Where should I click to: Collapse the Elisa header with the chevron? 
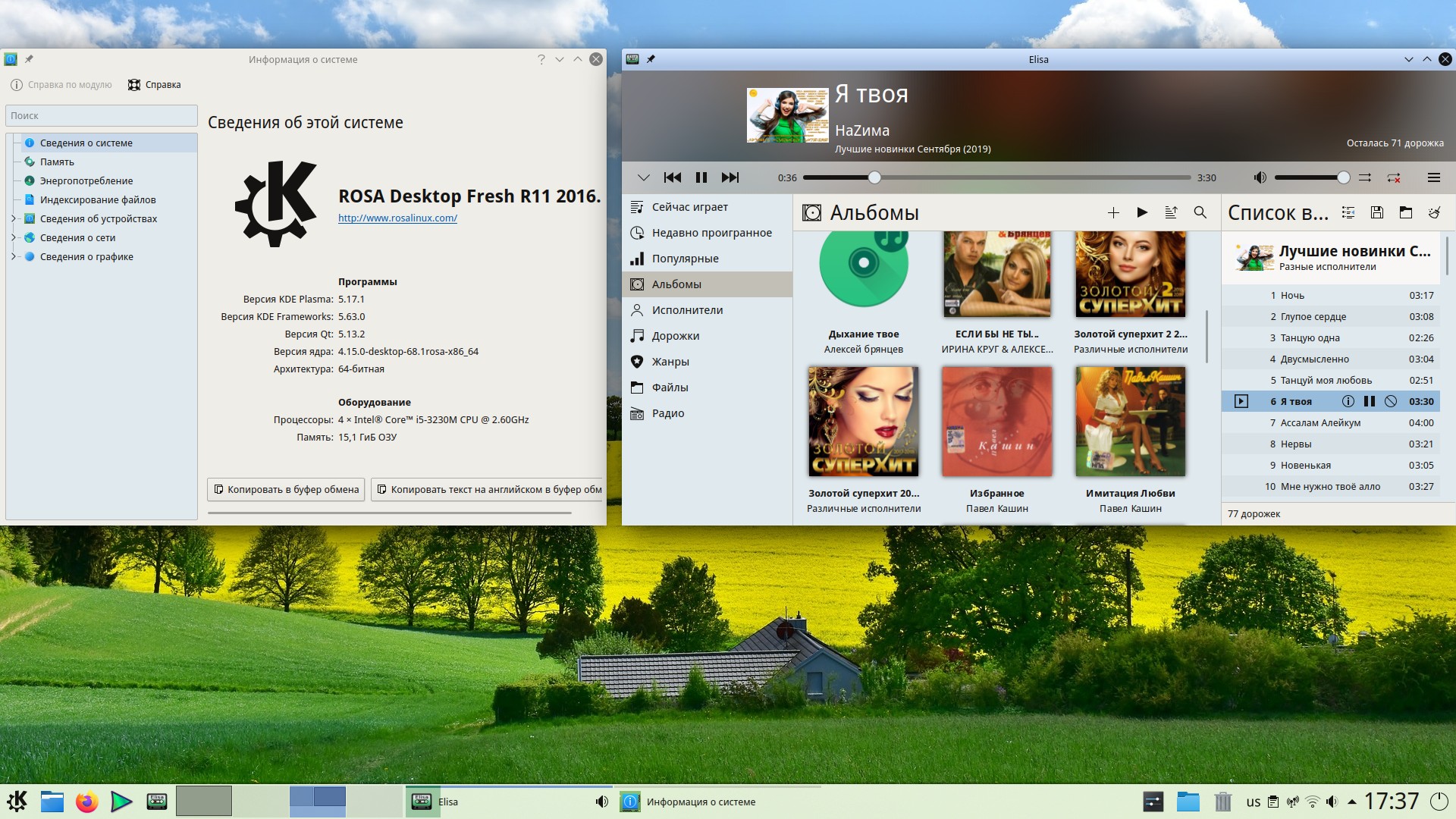[x=643, y=177]
